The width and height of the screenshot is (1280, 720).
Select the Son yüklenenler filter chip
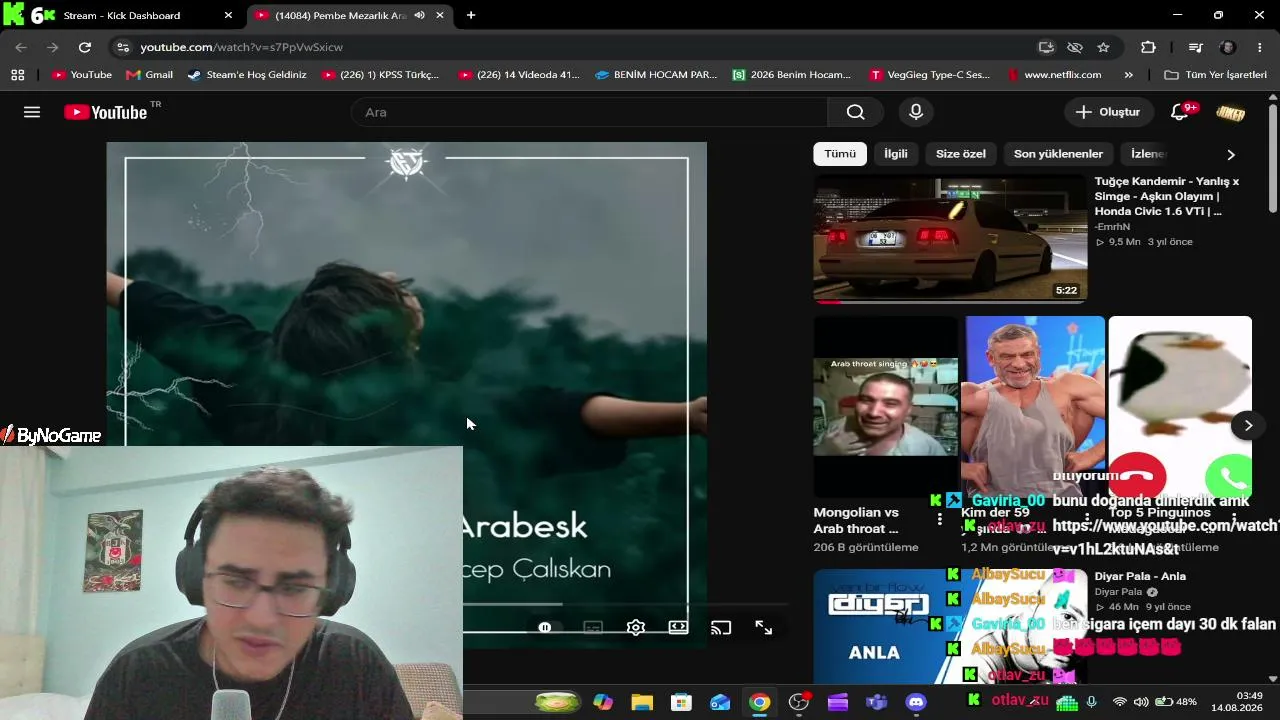point(1058,154)
